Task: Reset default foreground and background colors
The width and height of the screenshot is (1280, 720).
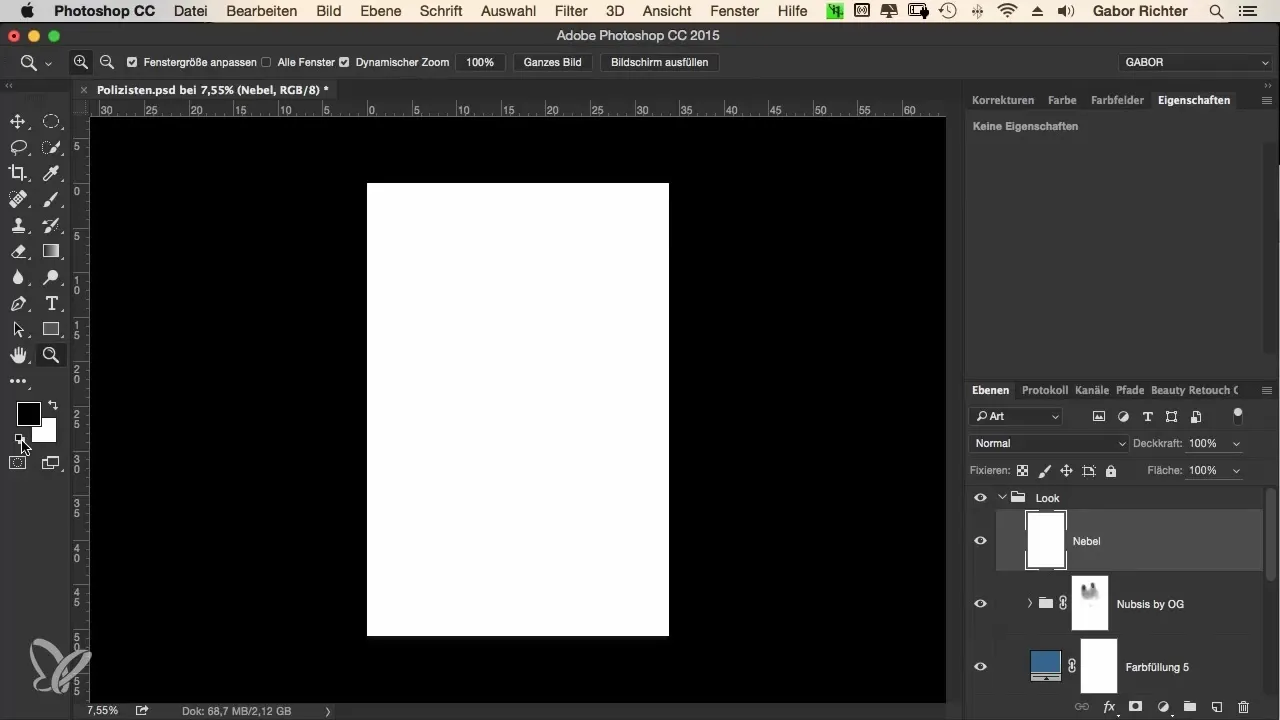Action: pos(19,440)
